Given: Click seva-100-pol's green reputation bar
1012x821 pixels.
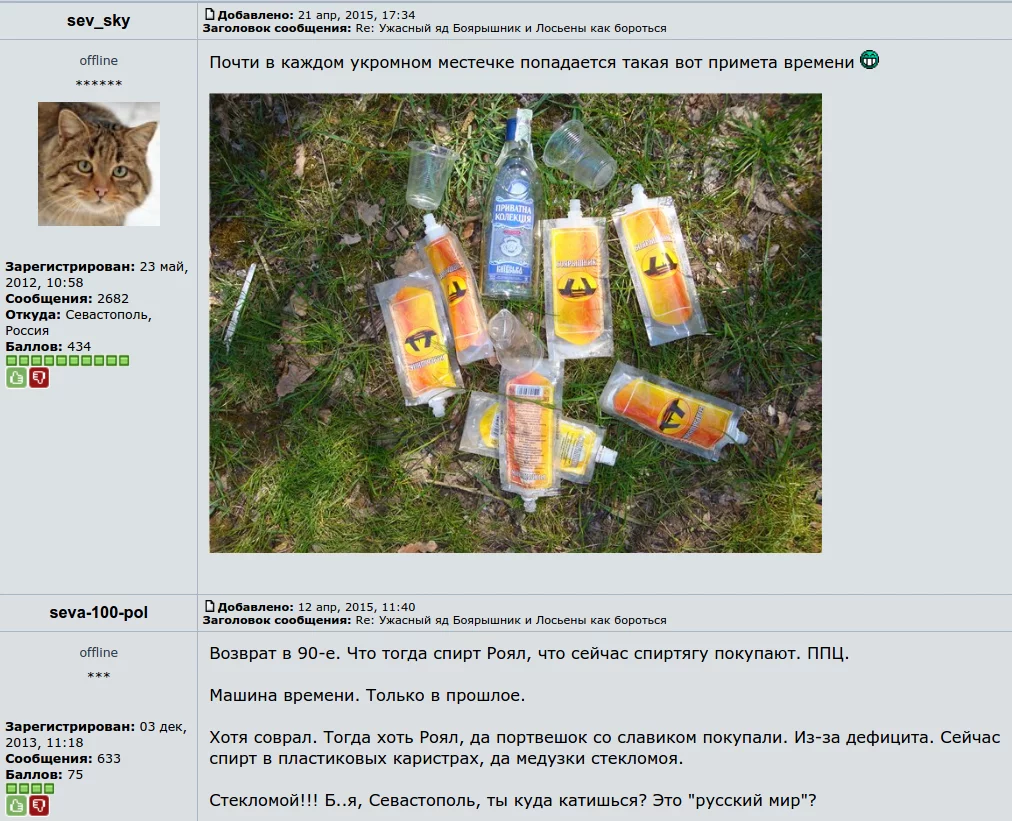Looking at the screenshot, I should coord(30,788).
